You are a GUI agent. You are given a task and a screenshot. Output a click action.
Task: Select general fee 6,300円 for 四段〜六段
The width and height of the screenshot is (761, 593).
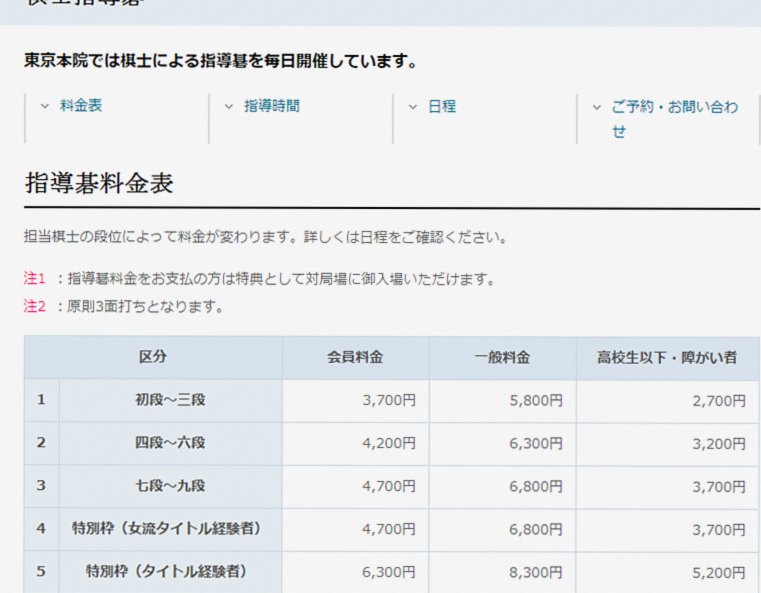pos(502,444)
